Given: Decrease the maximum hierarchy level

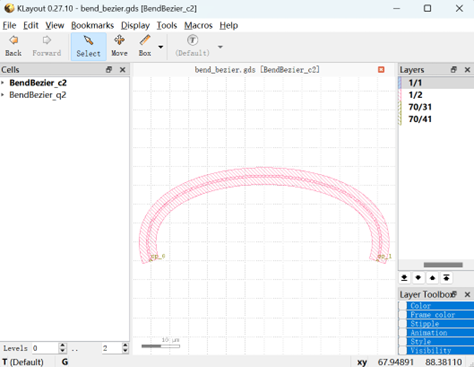Looking at the screenshot, I should coord(125,351).
